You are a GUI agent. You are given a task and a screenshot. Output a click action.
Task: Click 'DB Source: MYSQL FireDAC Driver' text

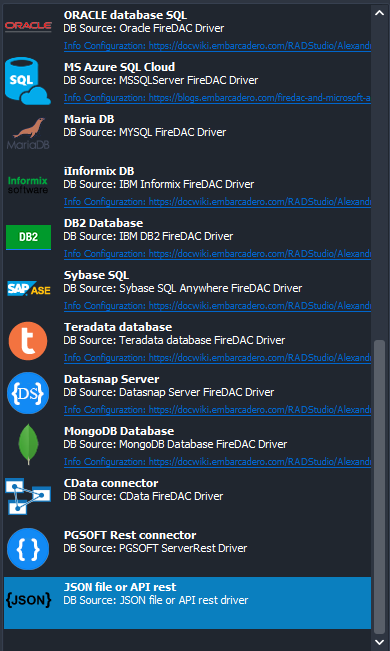[145, 132]
